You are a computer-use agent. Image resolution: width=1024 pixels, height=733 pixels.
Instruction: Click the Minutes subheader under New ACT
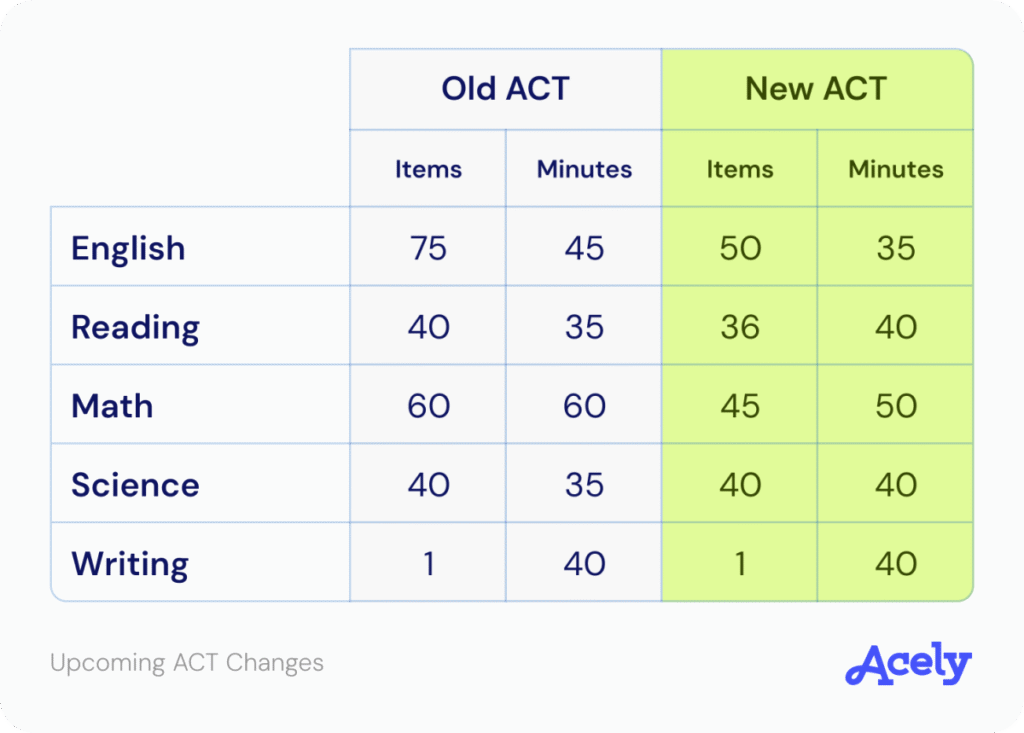pyautogui.click(x=895, y=169)
